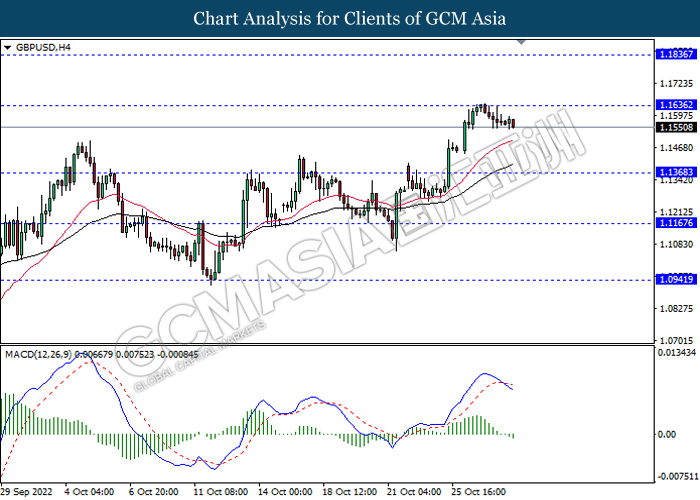
Task: Click the MACD -0.007511 scale value
Action: 676,476
